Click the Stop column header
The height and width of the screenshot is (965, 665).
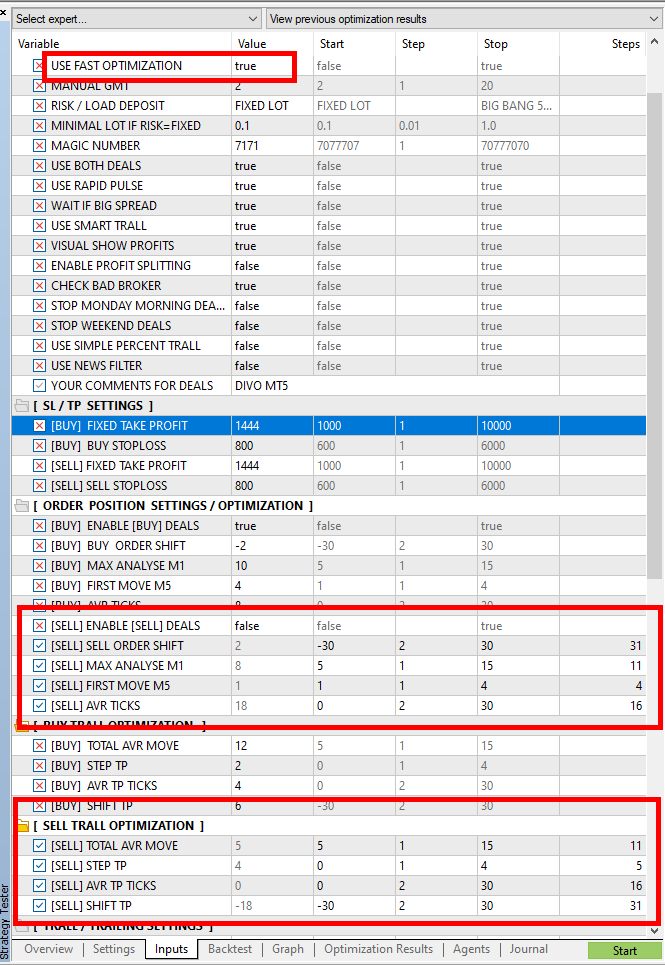(x=518, y=44)
